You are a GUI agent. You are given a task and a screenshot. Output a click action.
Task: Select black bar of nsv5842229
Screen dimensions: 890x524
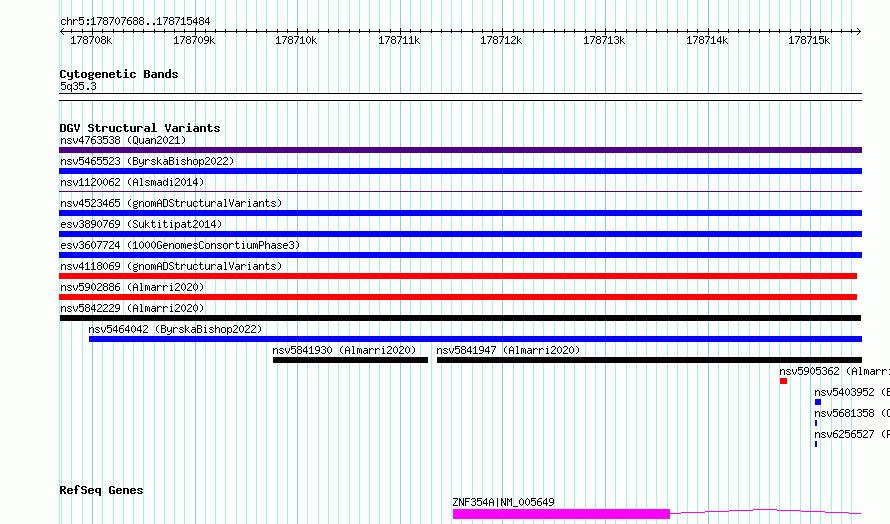pyautogui.click(x=460, y=318)
